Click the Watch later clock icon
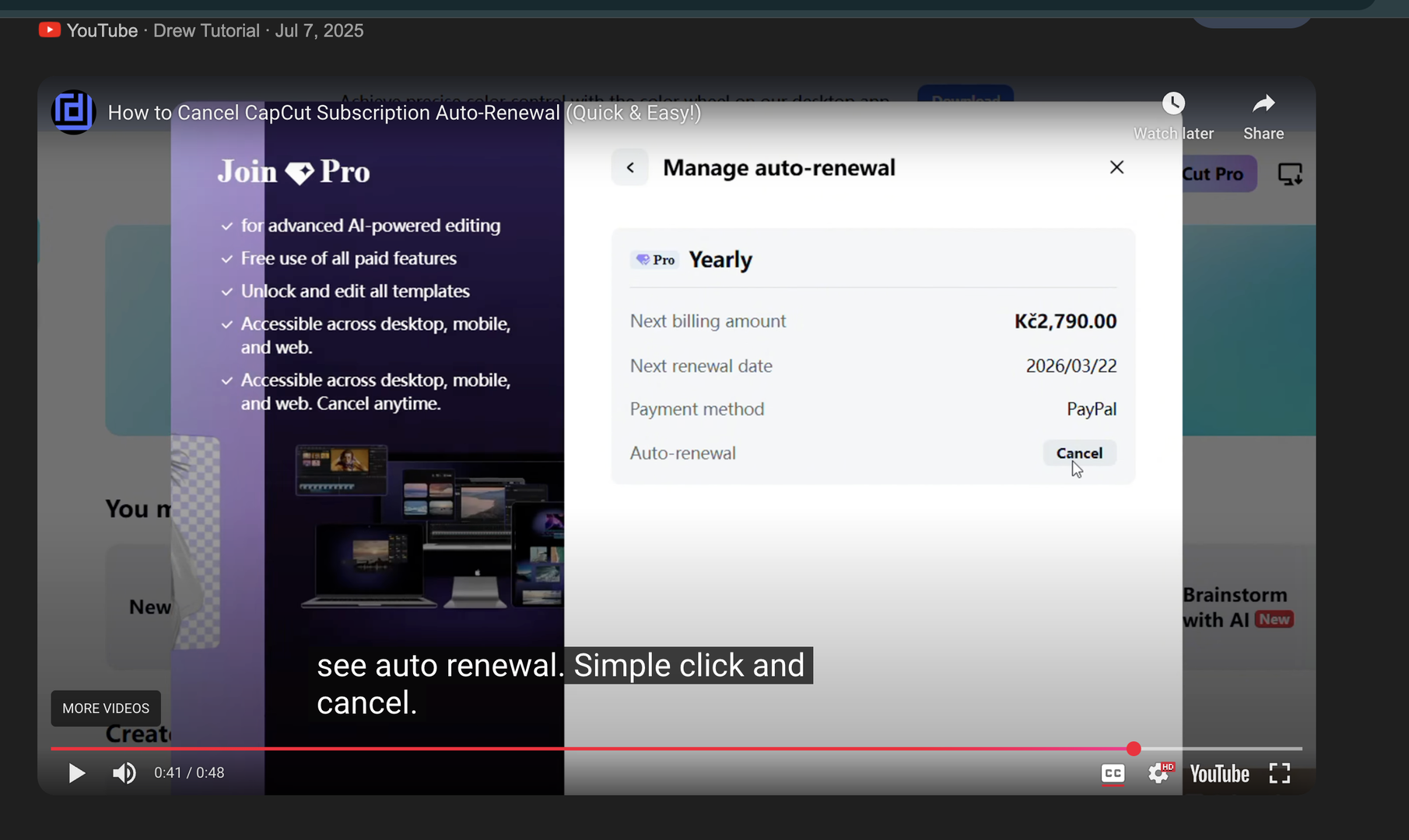1409x840 pixels. click(x=1173, y=103)
